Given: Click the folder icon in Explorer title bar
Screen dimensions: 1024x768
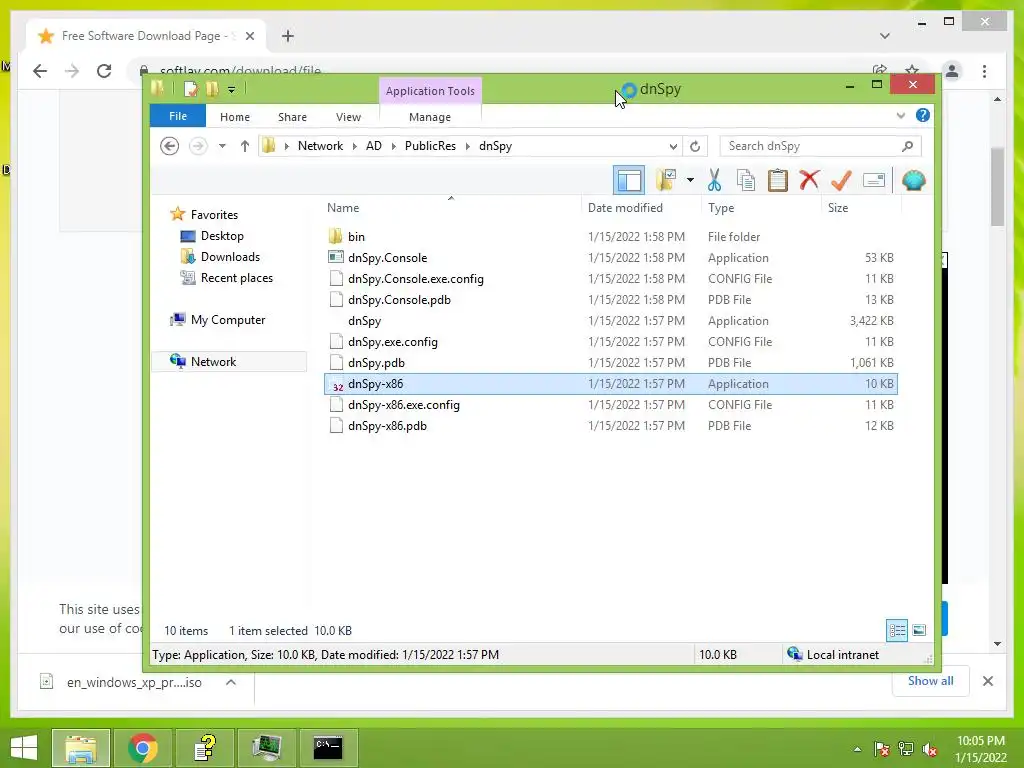Looking at the screenshot, I should (157, 88).
